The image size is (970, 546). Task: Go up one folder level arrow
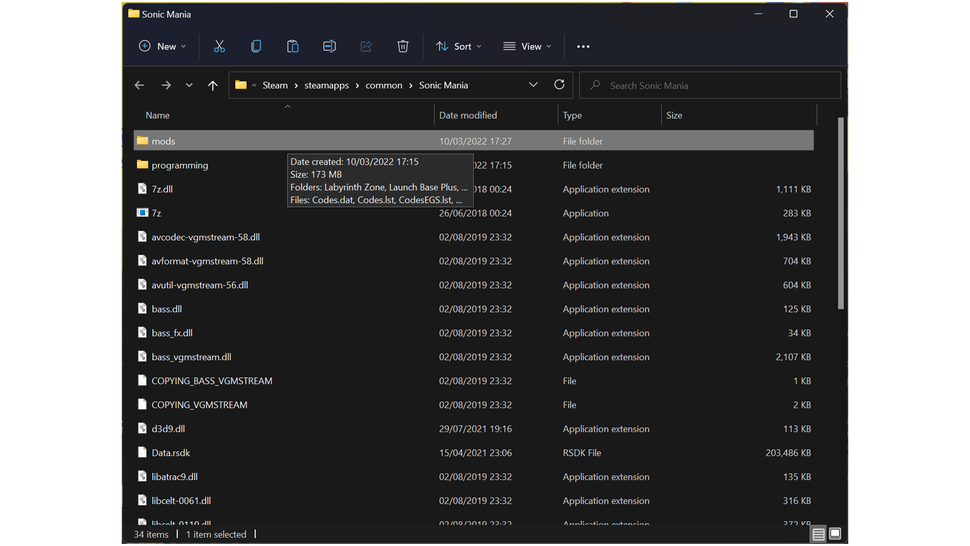tap(213, 85)
